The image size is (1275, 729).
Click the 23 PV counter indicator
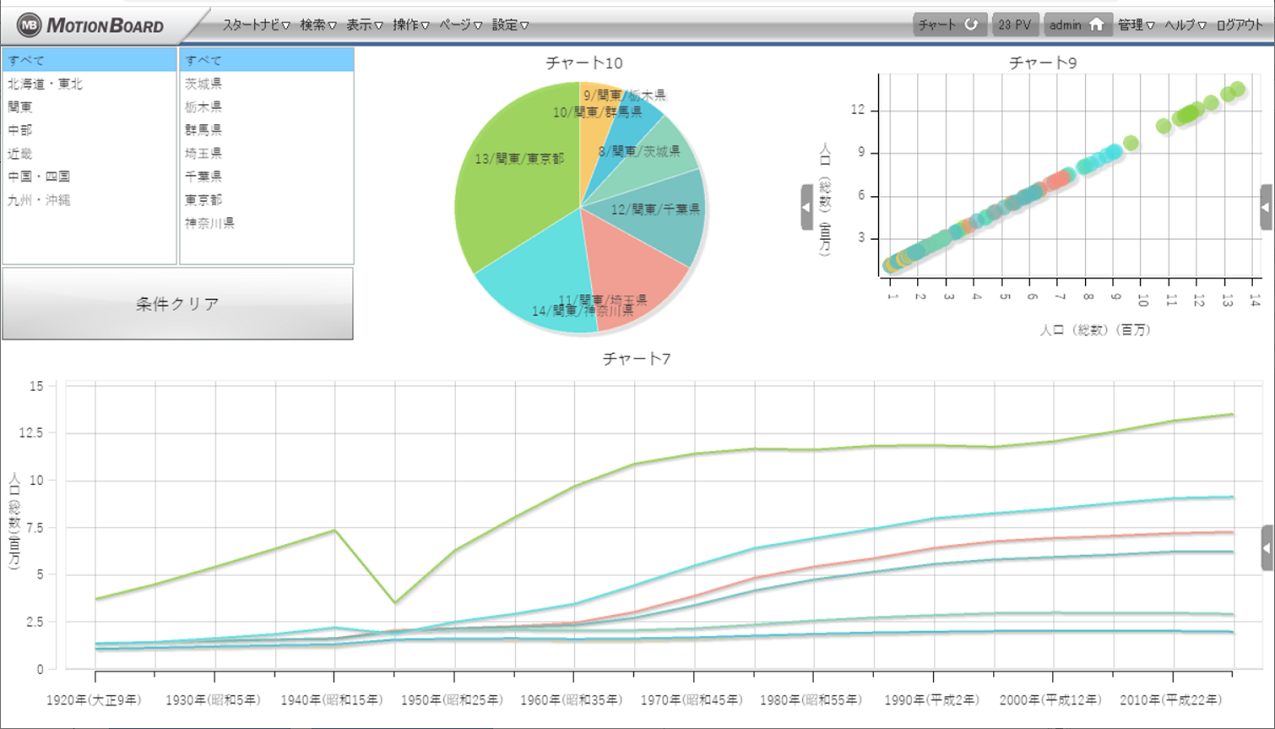(1015, 25)
